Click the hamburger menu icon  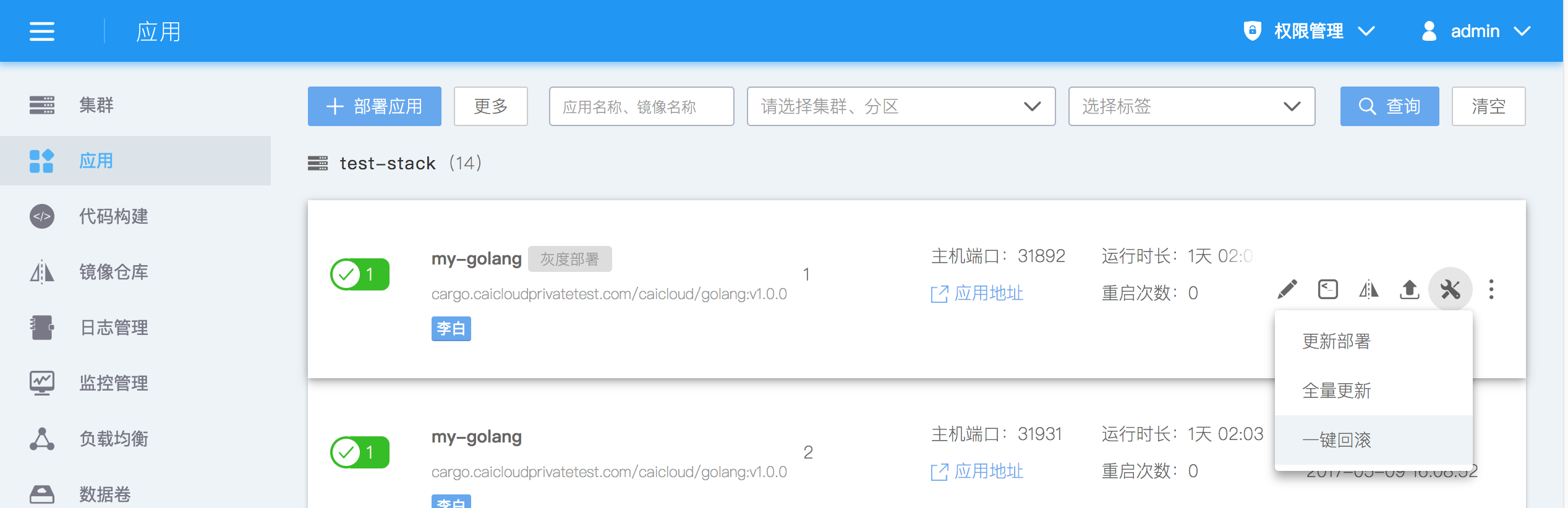41,31
